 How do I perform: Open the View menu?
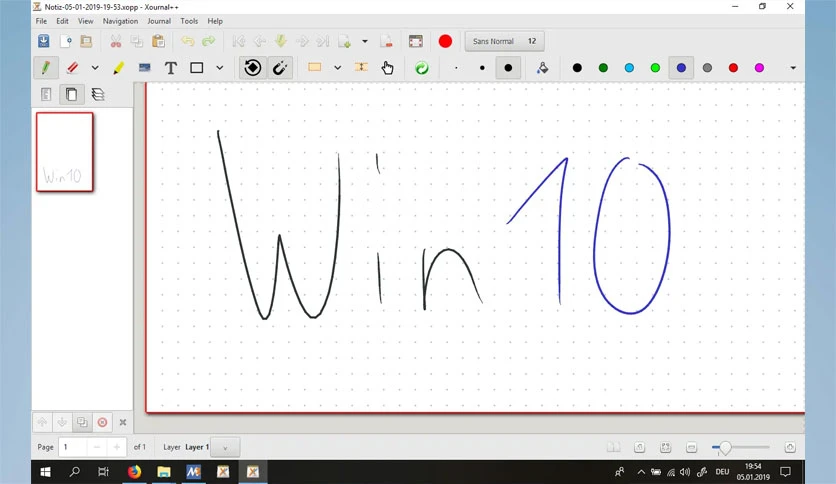click(85, 21)
